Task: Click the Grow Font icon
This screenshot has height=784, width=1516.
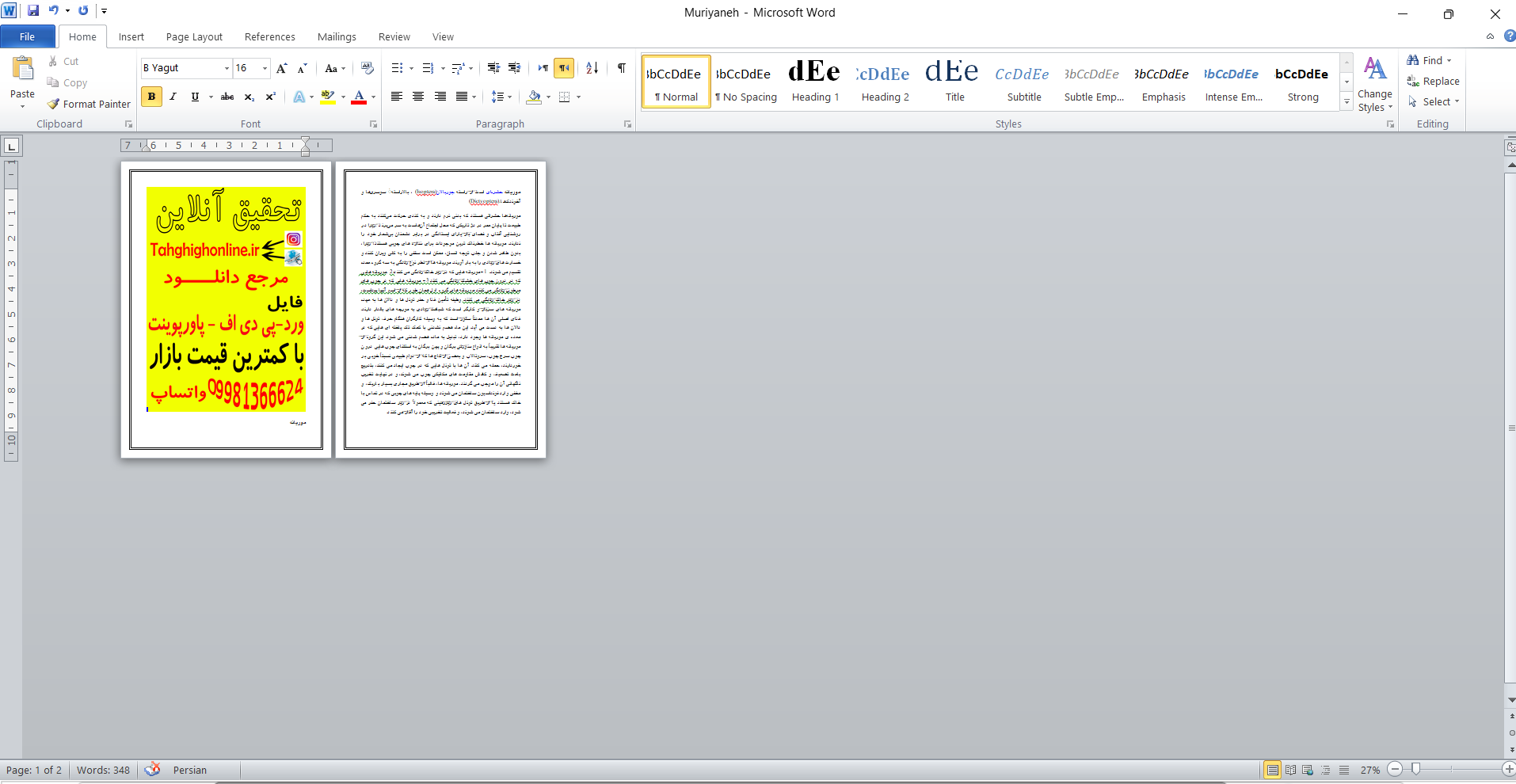Action: point(281,68)
